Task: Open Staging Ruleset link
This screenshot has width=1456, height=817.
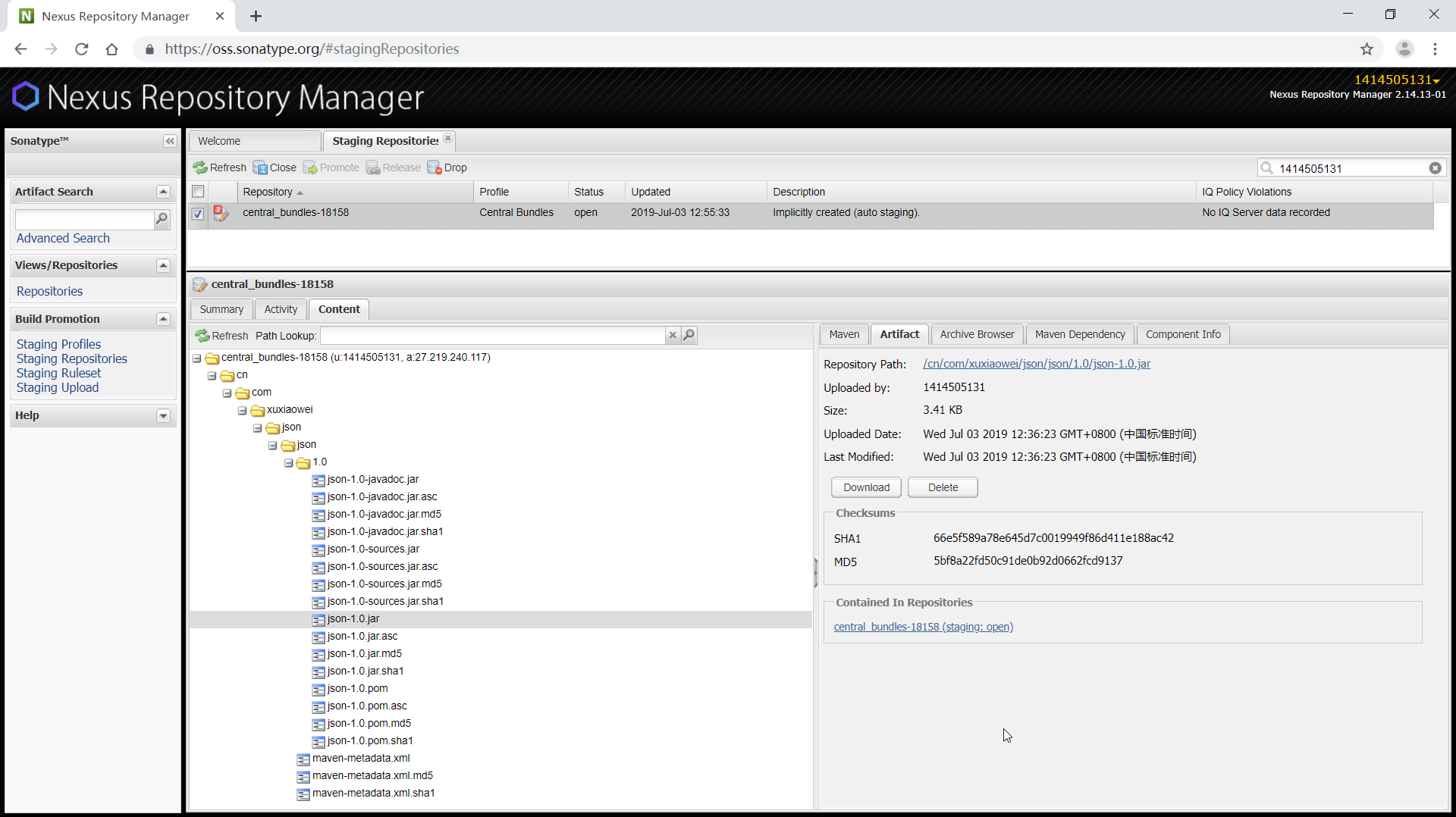Action: [x=58, y=373]
